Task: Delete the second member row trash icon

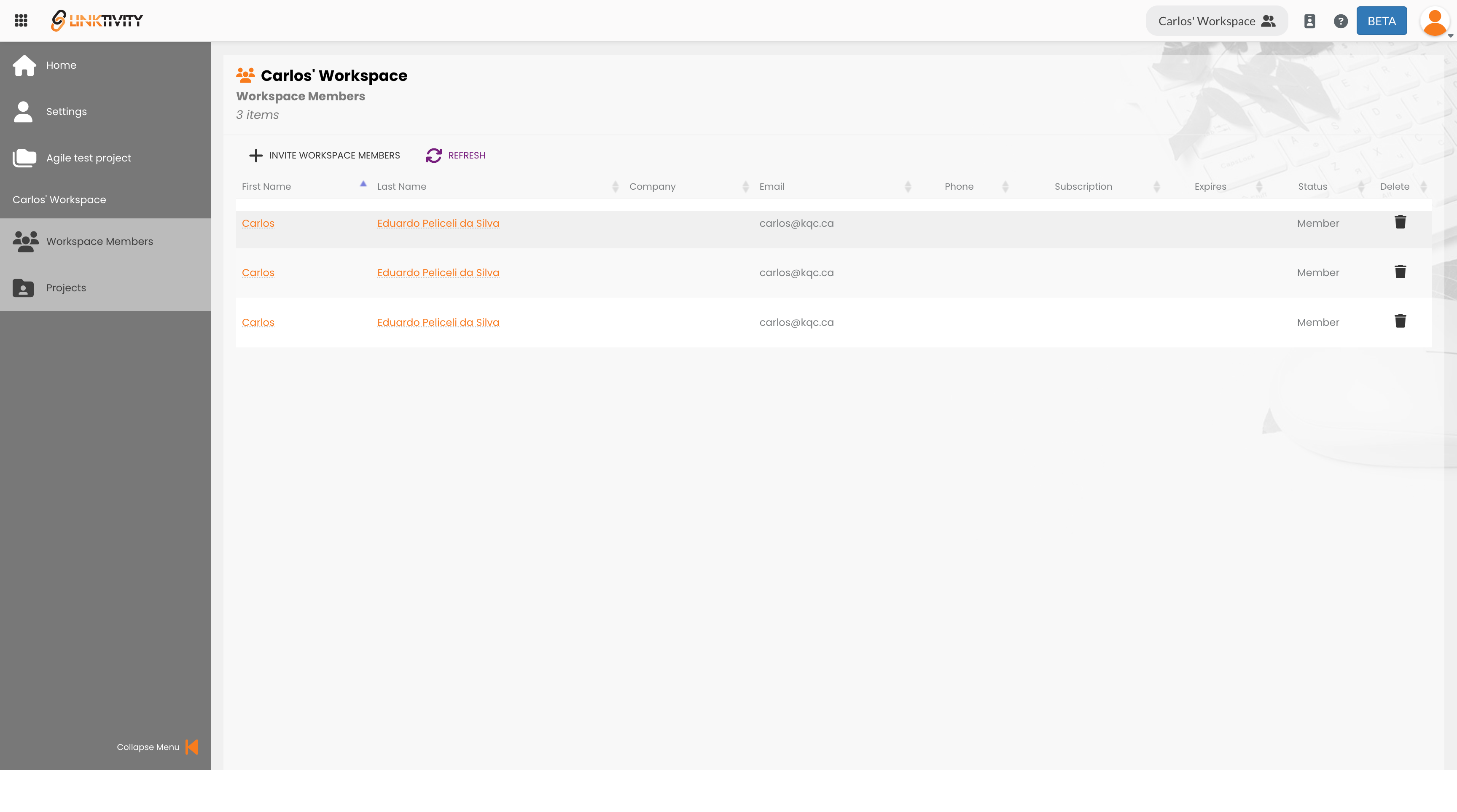Action: [1400, 272]
